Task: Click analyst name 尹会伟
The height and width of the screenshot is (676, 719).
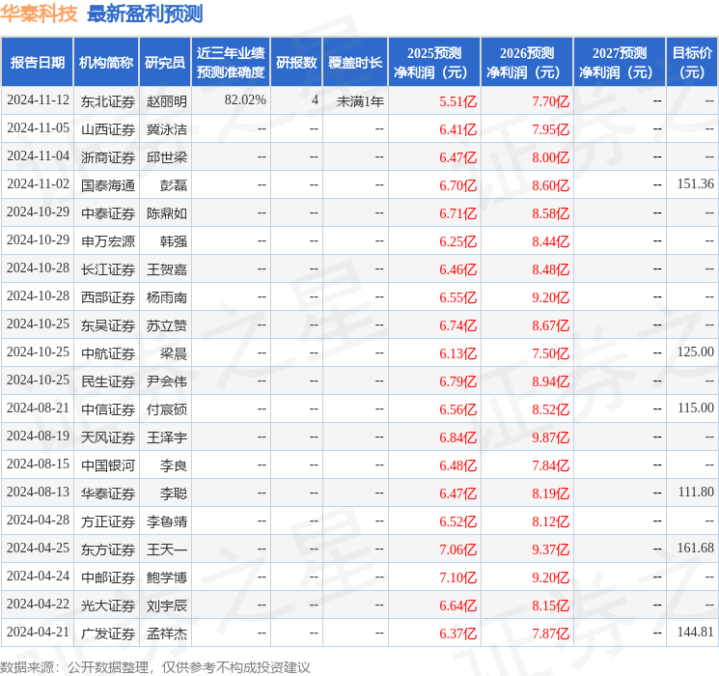Action: [x=167, y=381]
